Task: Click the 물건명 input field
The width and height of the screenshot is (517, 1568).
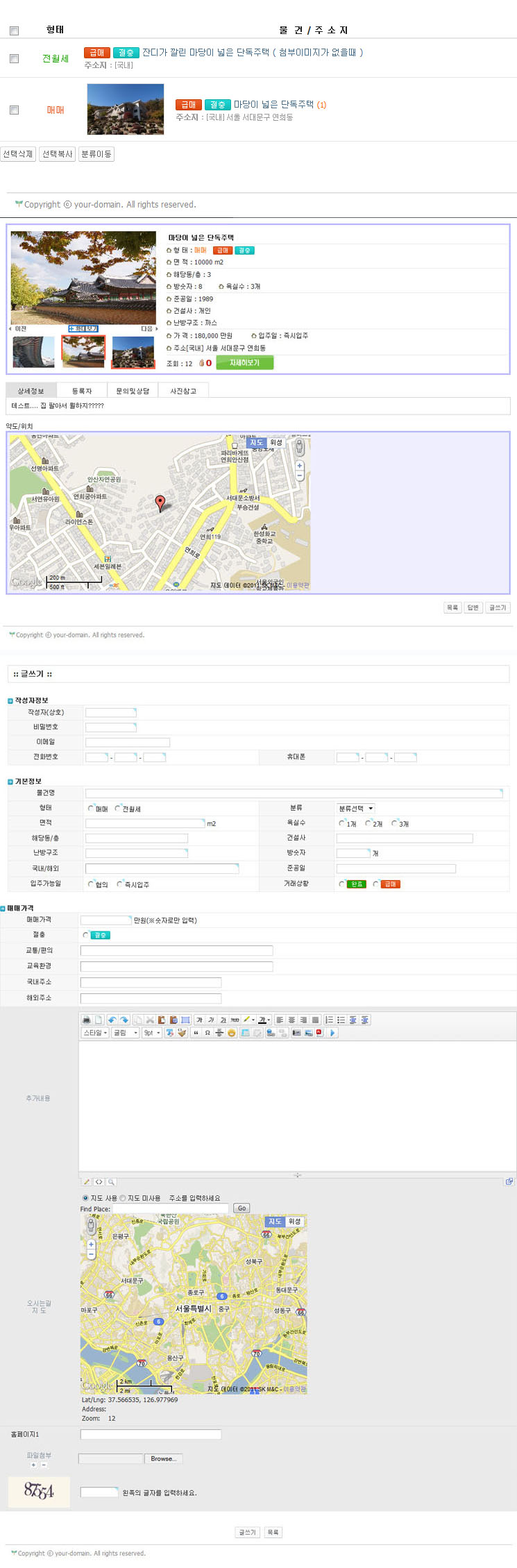Action: tap(293, 793)
